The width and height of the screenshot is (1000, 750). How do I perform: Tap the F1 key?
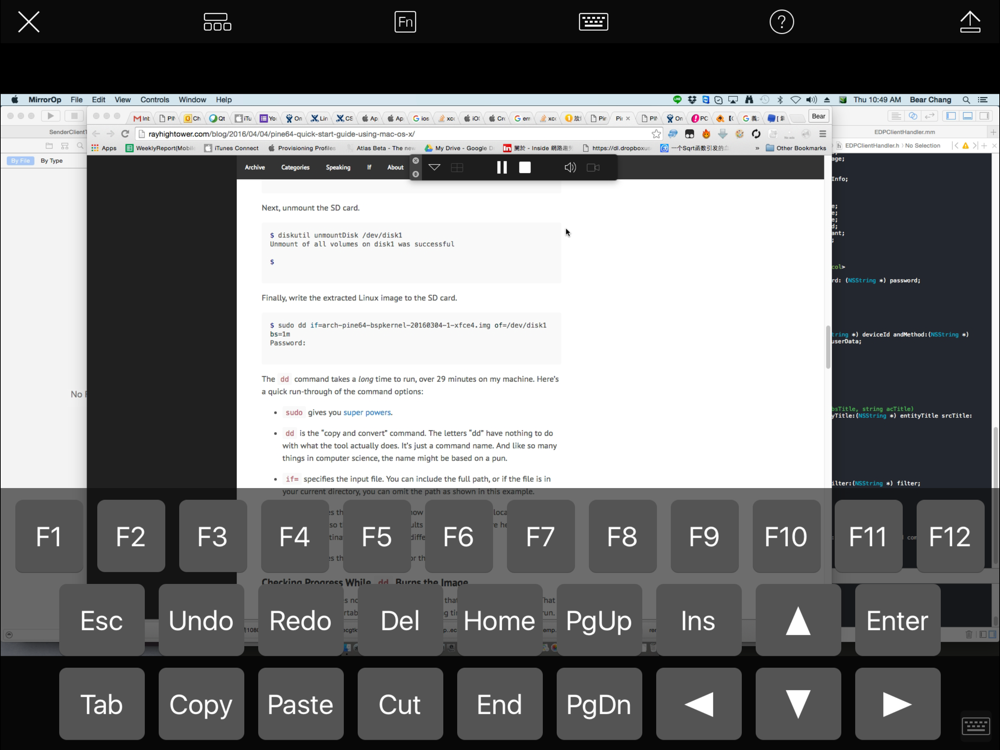[x=48, y=536]
